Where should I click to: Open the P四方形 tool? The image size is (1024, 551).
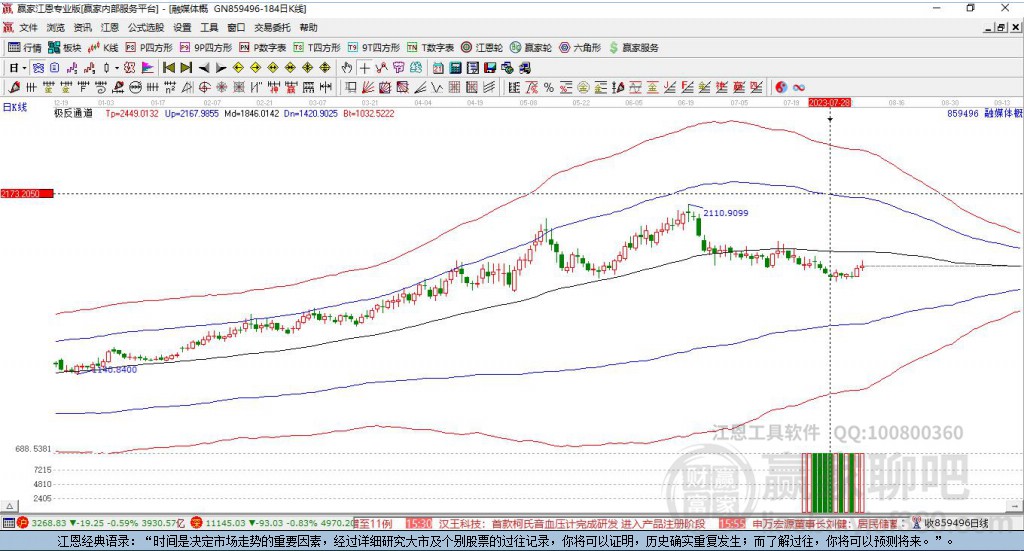(149, 48)
